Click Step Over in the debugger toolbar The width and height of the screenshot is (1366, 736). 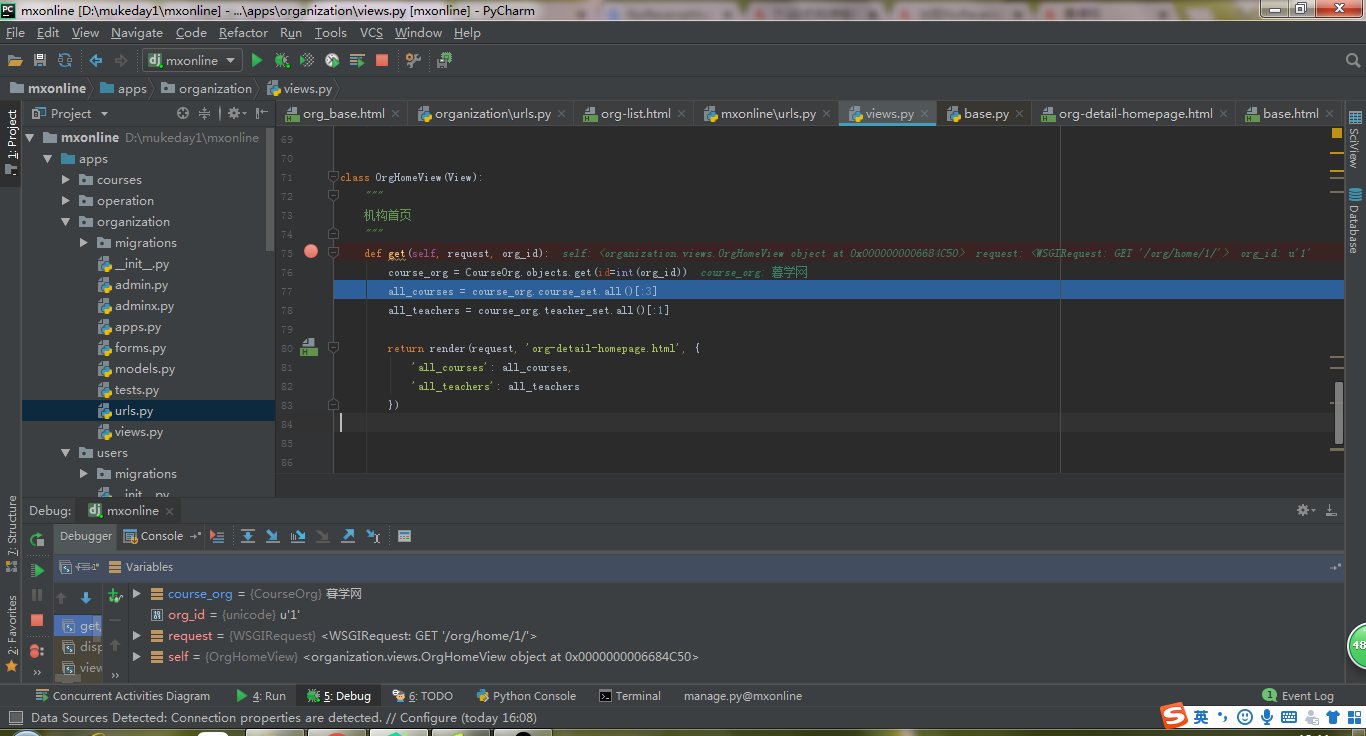(248, 537)
